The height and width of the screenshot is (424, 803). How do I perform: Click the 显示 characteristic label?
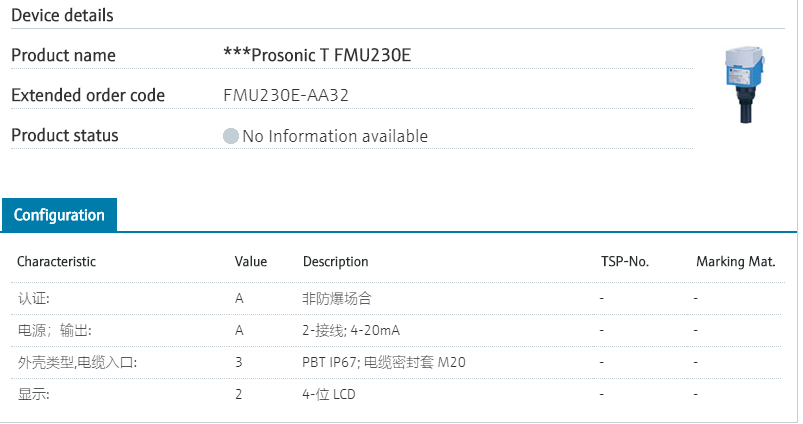[34, 394]
